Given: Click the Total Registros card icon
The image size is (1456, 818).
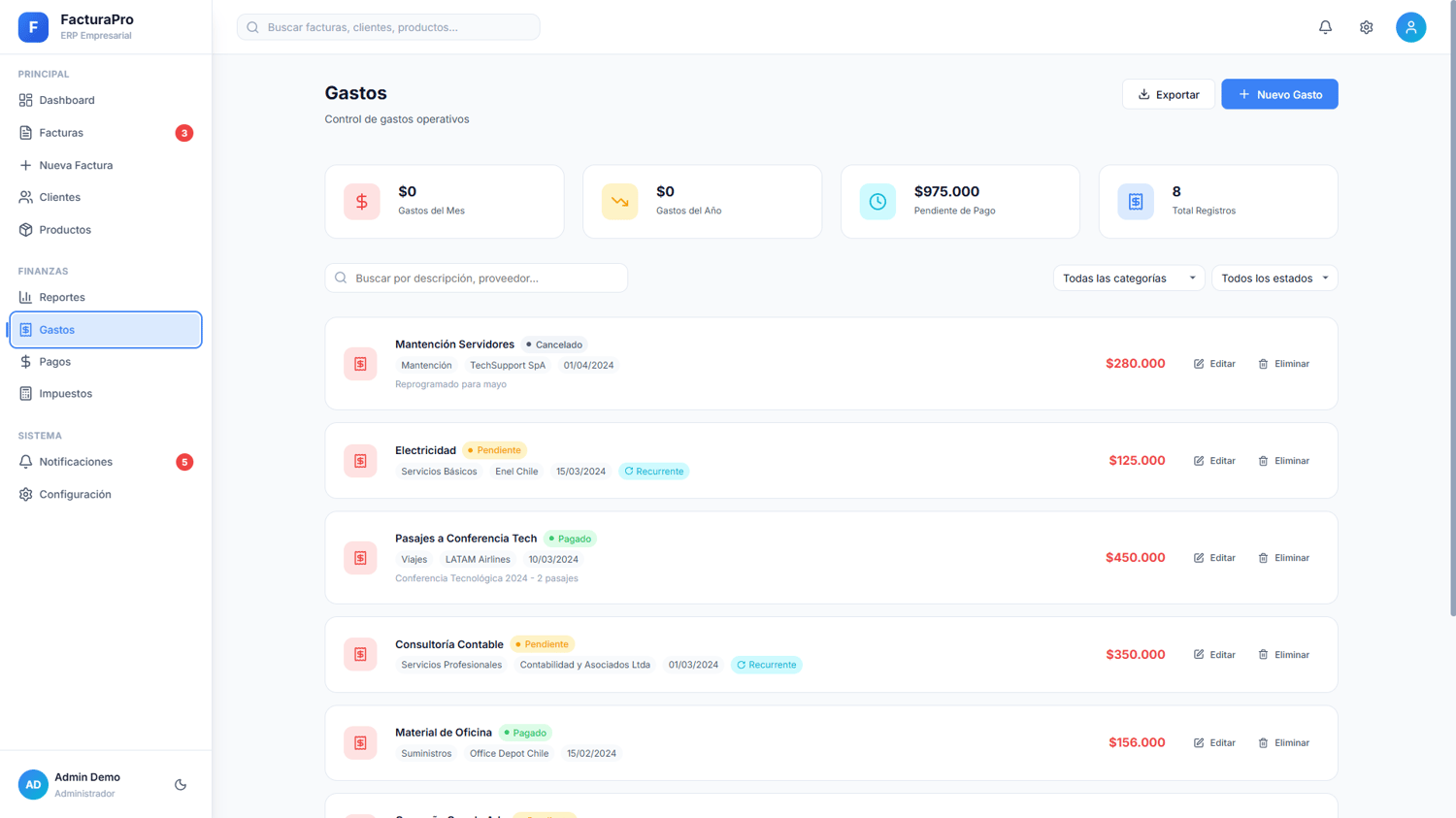Looking at the screenshot, I should coord(1135,202).
